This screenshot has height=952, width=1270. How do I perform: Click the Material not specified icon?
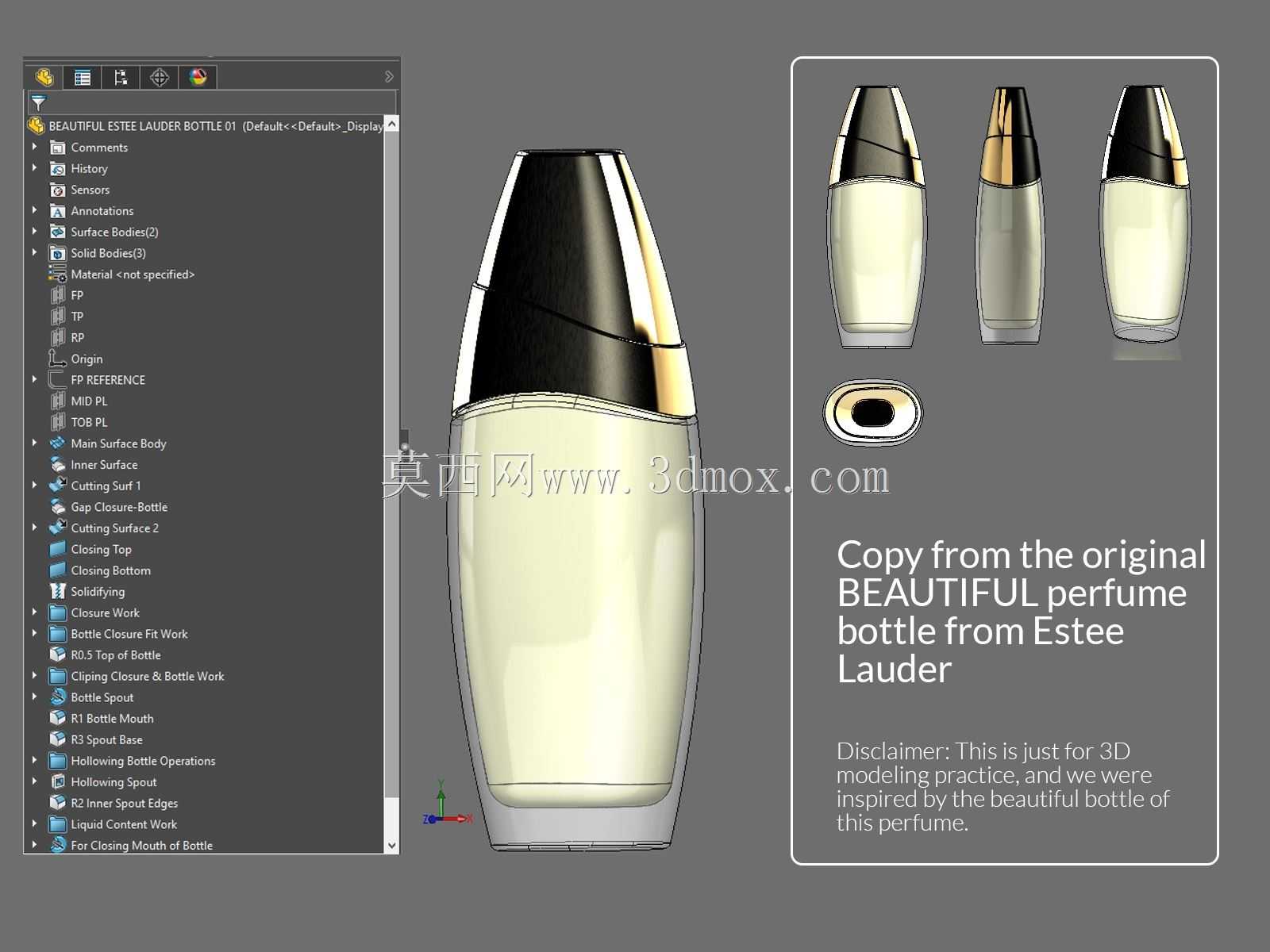point(57,274)
